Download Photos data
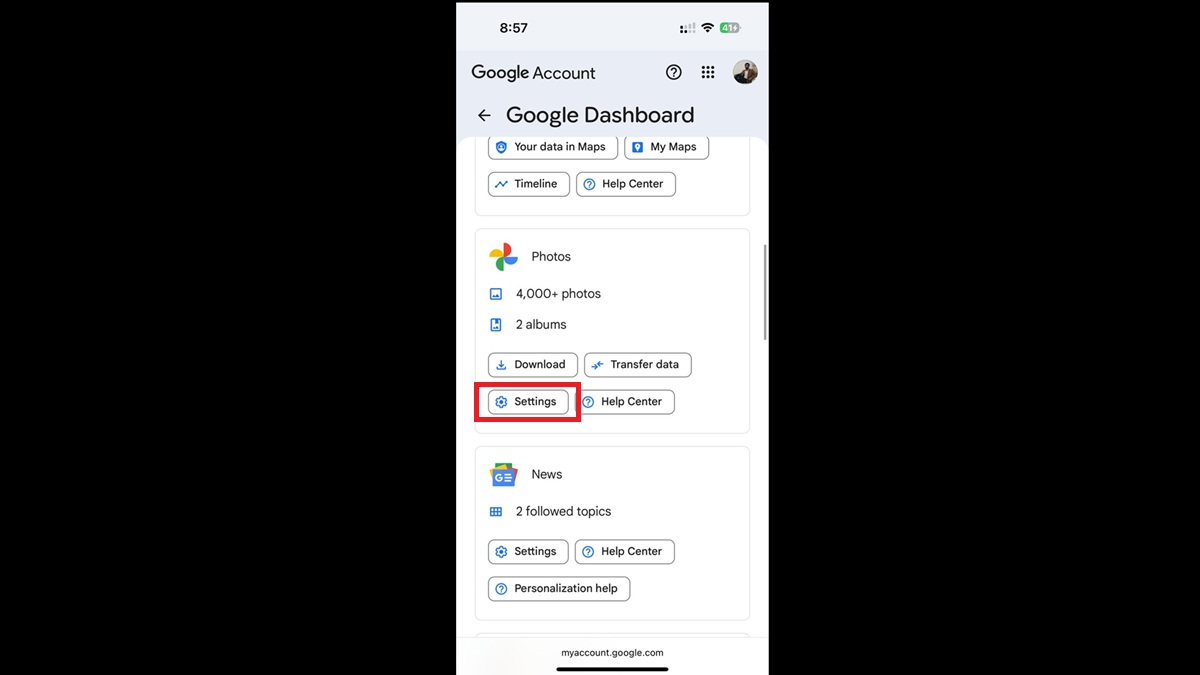Viewport: 1200px width, 675px height. click(532, 365)
